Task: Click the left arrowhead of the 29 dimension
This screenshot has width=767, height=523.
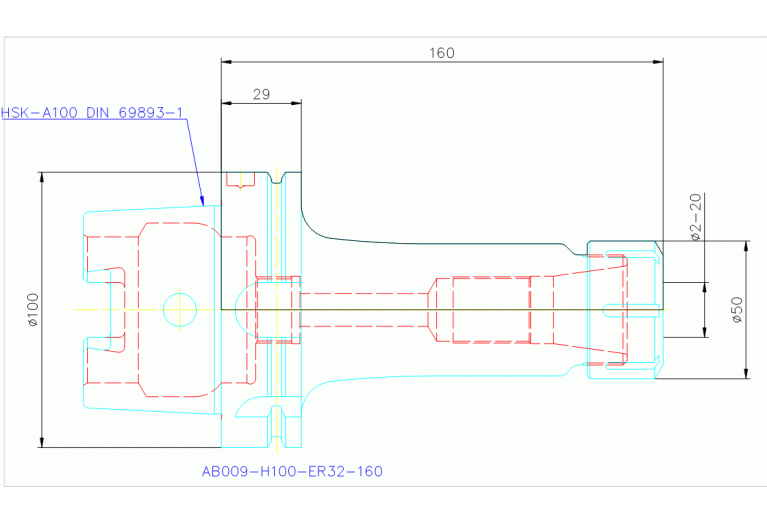Action: pyautogui.click(x=226, y=103)
